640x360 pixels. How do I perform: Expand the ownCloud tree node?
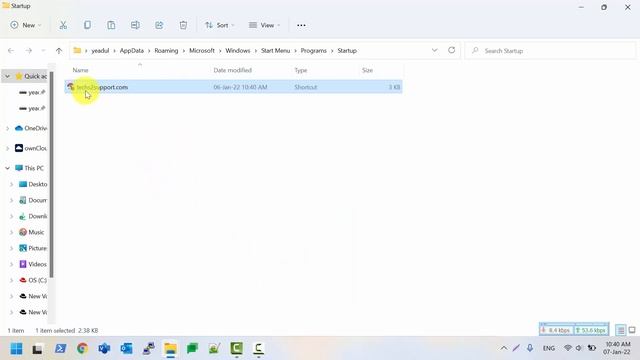[x=7, y=148]
